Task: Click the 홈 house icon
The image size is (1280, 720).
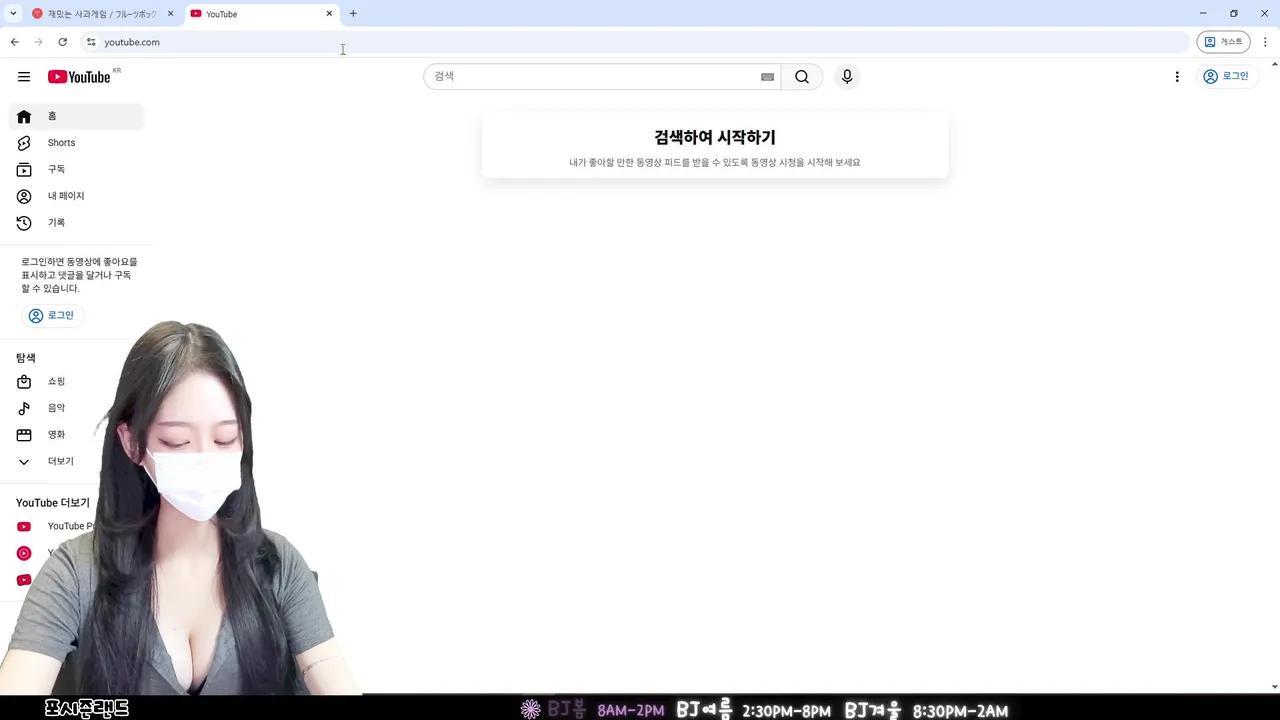Action: 24,116
